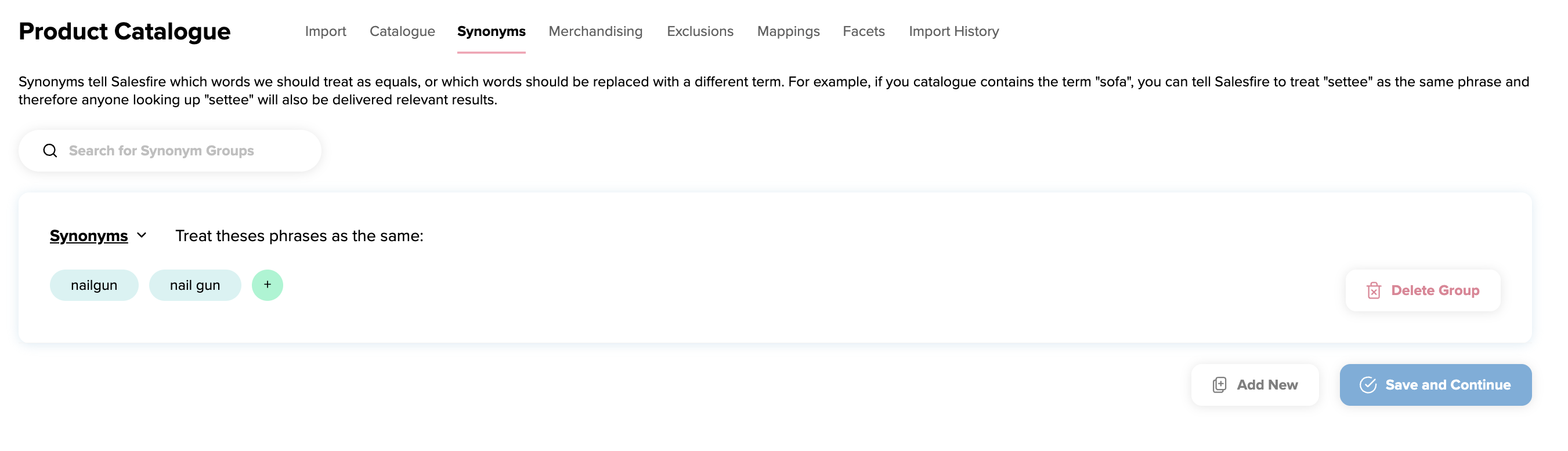Screen dimensions: 1568x451
Task: Open the Exclusions tab
Action: [x=700, y=31]
